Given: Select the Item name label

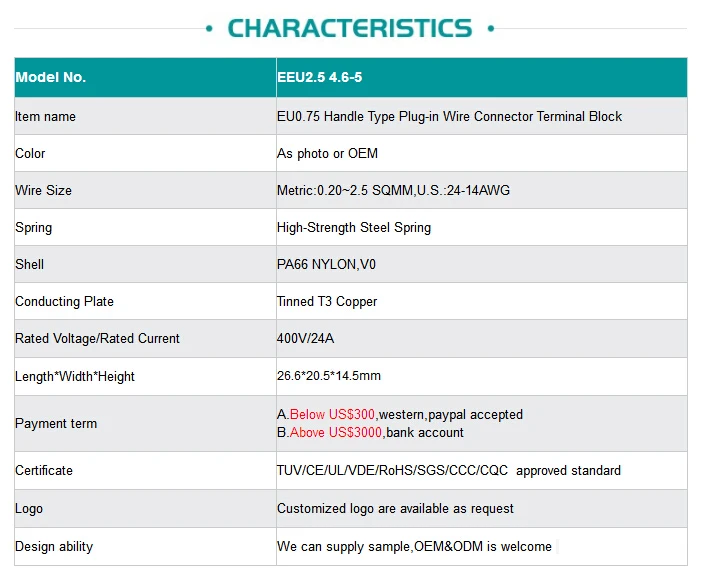Looking at the screenshot, I should tap(45, 116).
